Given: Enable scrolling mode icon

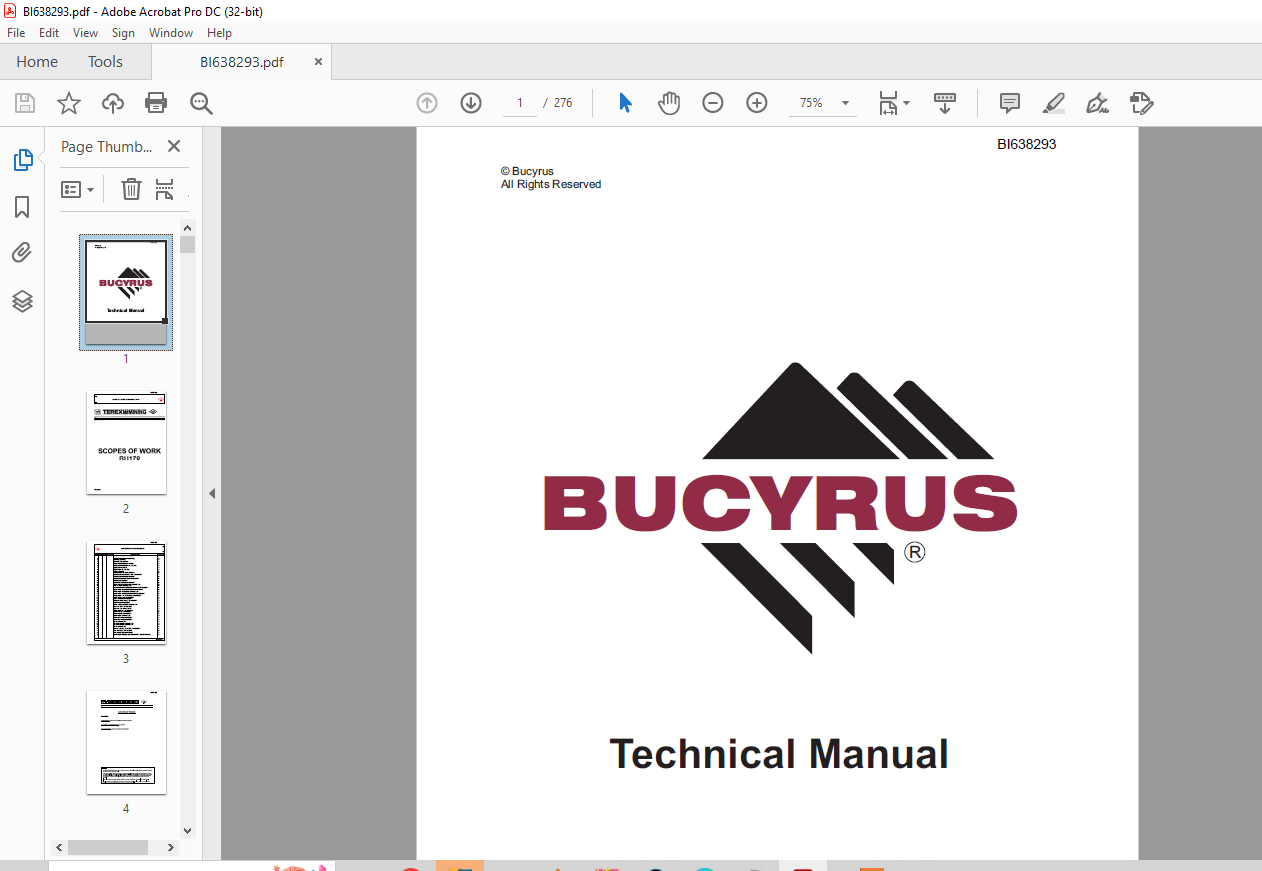Looking at the screenshot, I should (945, 103).
